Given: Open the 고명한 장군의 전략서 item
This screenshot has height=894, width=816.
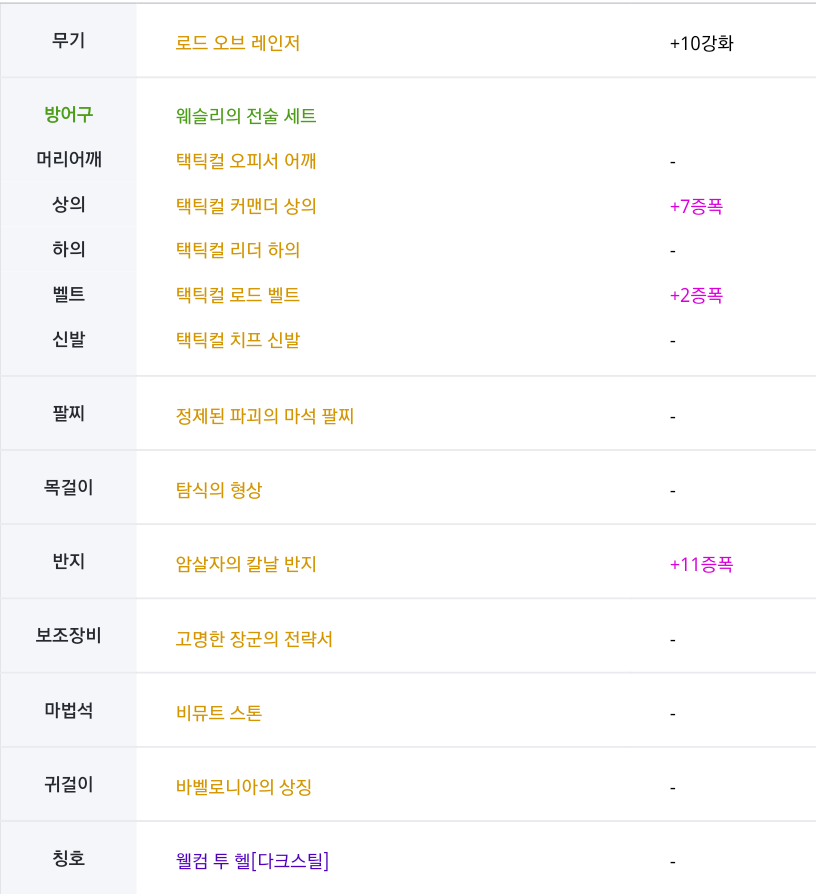Looking at the screenshot, I should [254, 638].
